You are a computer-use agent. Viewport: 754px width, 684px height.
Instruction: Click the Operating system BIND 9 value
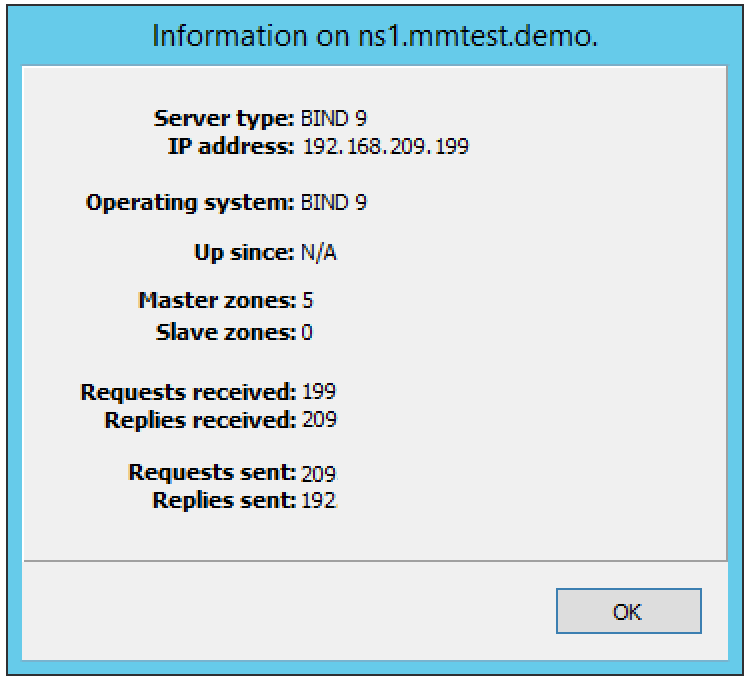[x=334, y=203]
